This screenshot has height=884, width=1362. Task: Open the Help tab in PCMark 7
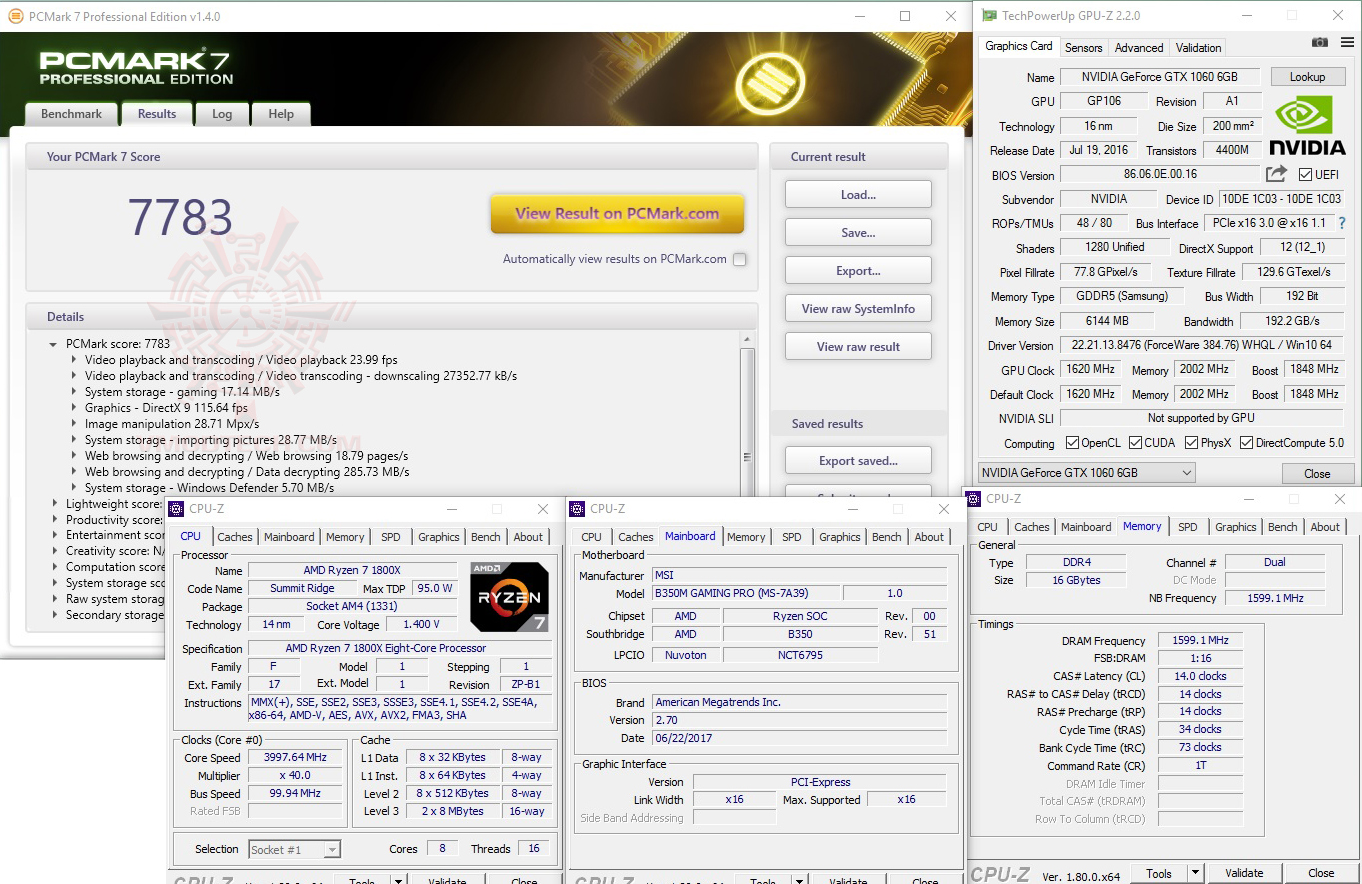tap(281, 114)
